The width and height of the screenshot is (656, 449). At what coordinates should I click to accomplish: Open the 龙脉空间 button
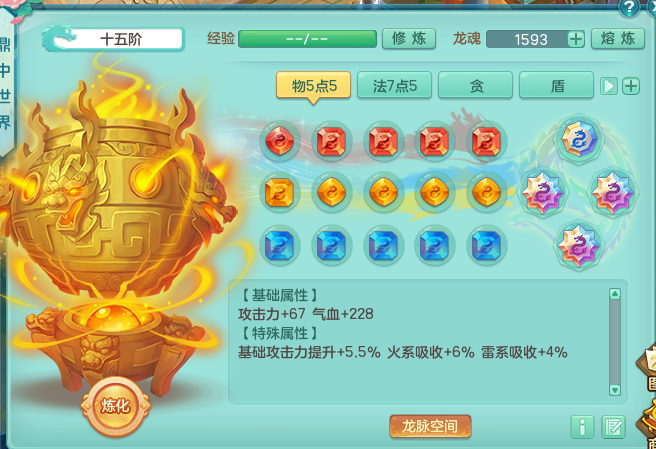click(x=430, y=426)
